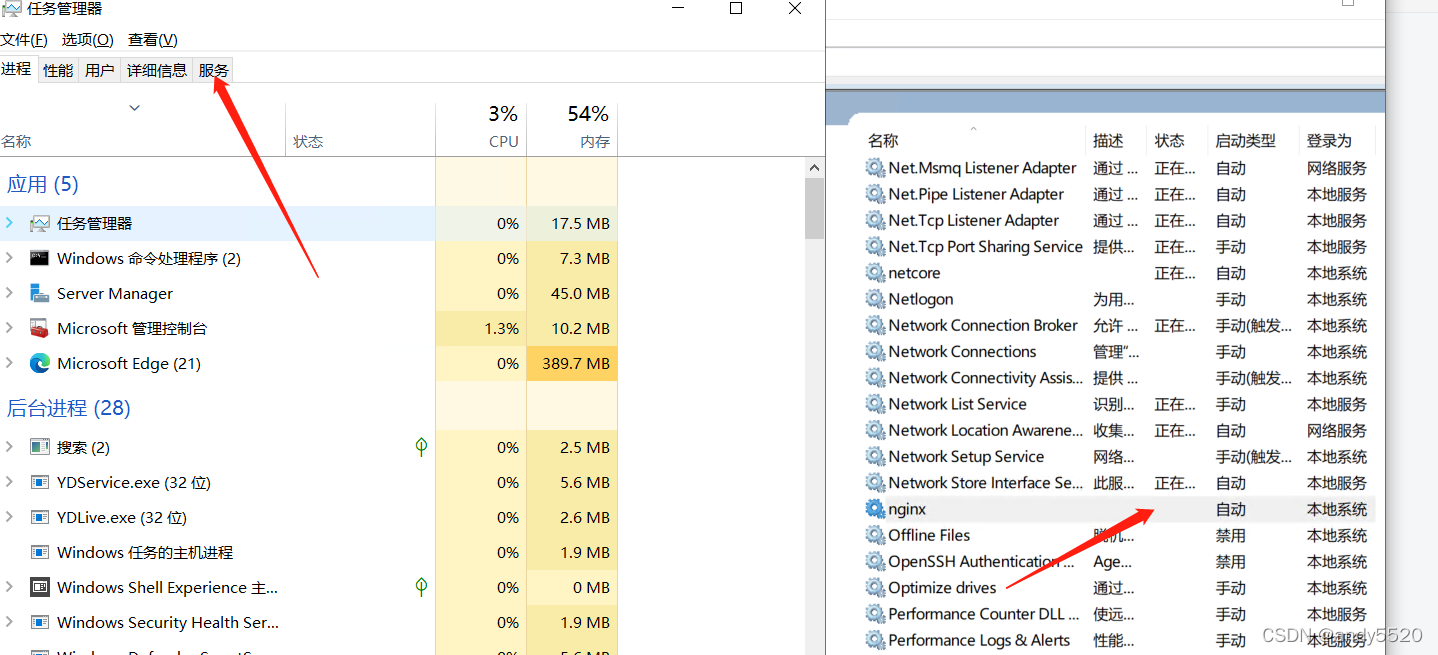
Task: Click the Microsoft Management Console icon
Action: [x=40, y=329]
